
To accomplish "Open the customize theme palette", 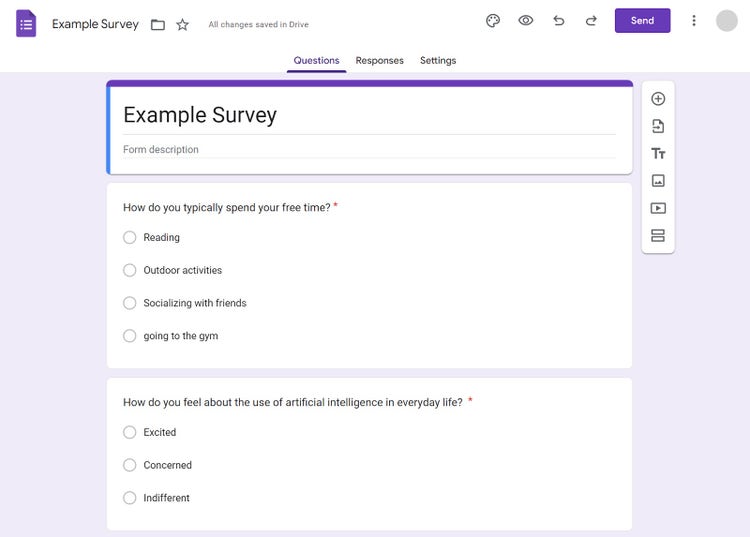I will coord(493,21).
